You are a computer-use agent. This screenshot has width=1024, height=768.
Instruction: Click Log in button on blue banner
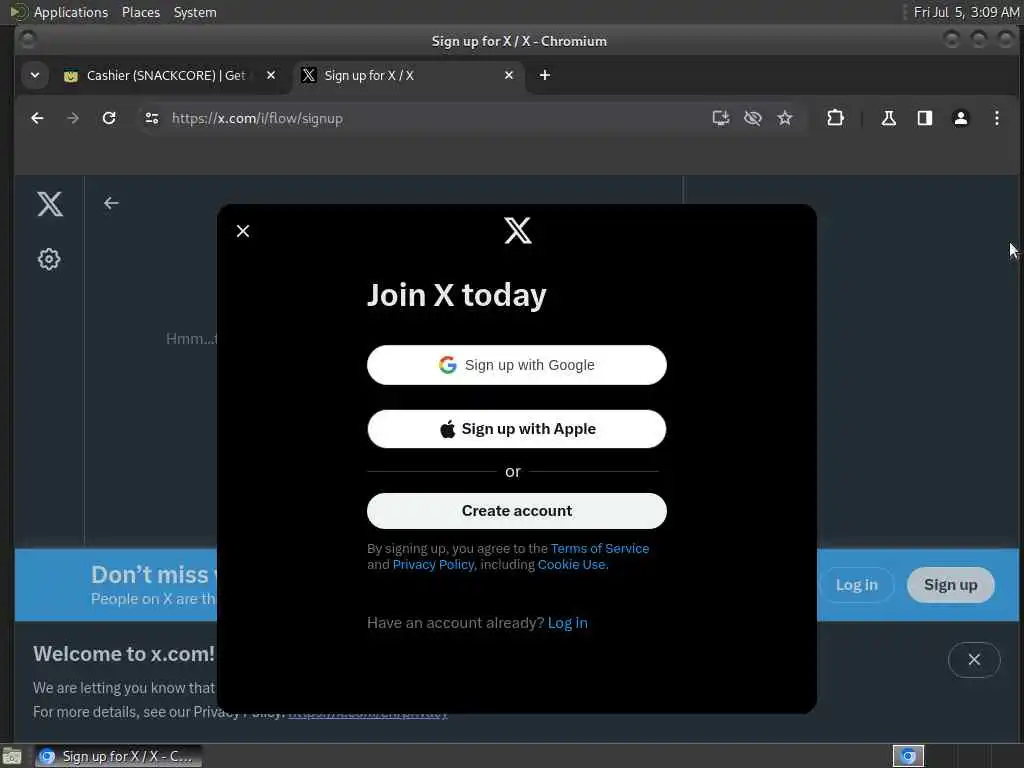pyautogui.click(x=856, y=585)
